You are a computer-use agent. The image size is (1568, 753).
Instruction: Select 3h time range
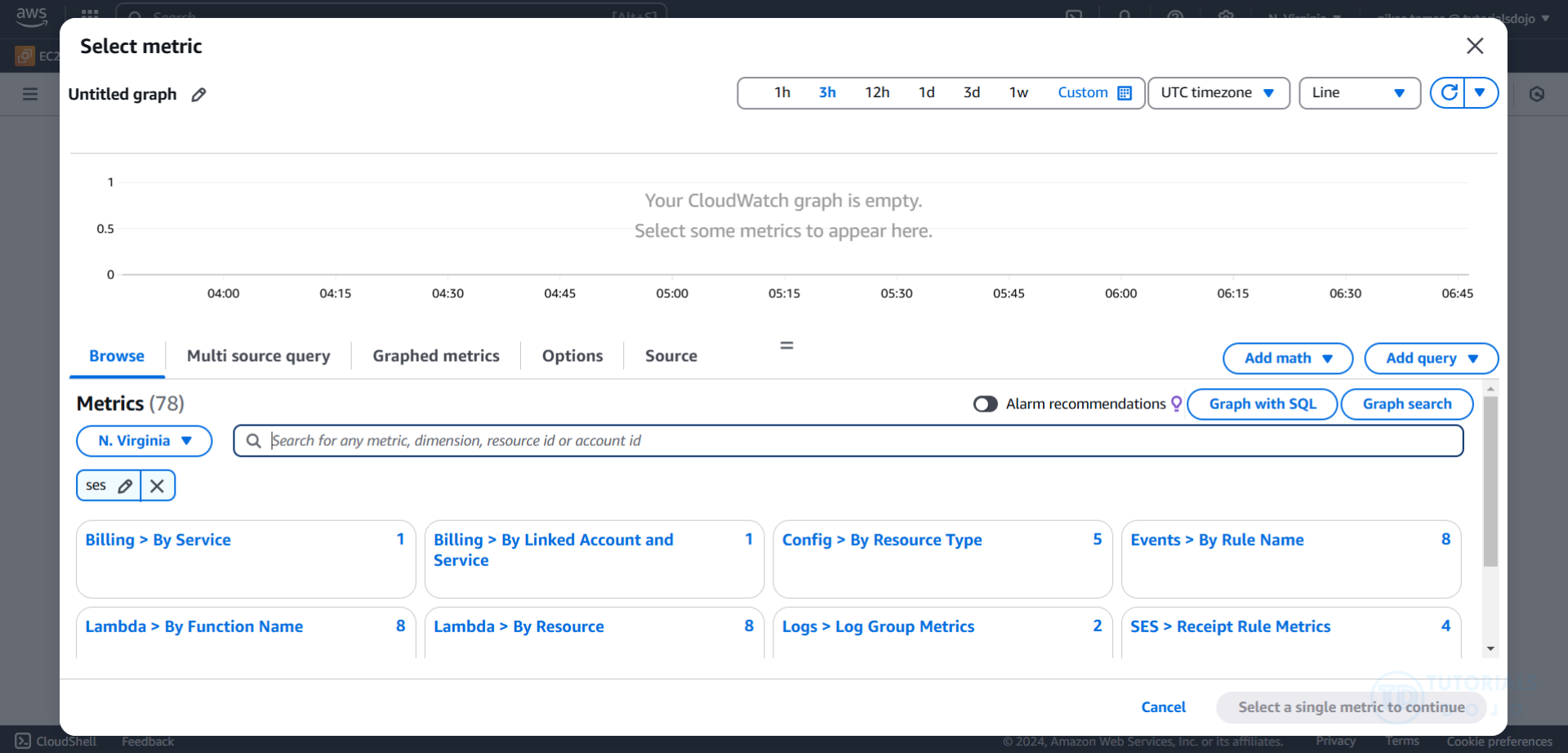coord(827,92)
